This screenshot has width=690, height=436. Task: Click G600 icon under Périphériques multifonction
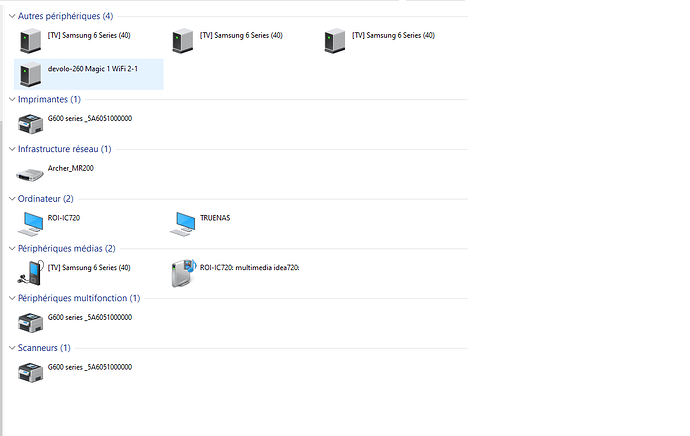(x=30, y=322)
